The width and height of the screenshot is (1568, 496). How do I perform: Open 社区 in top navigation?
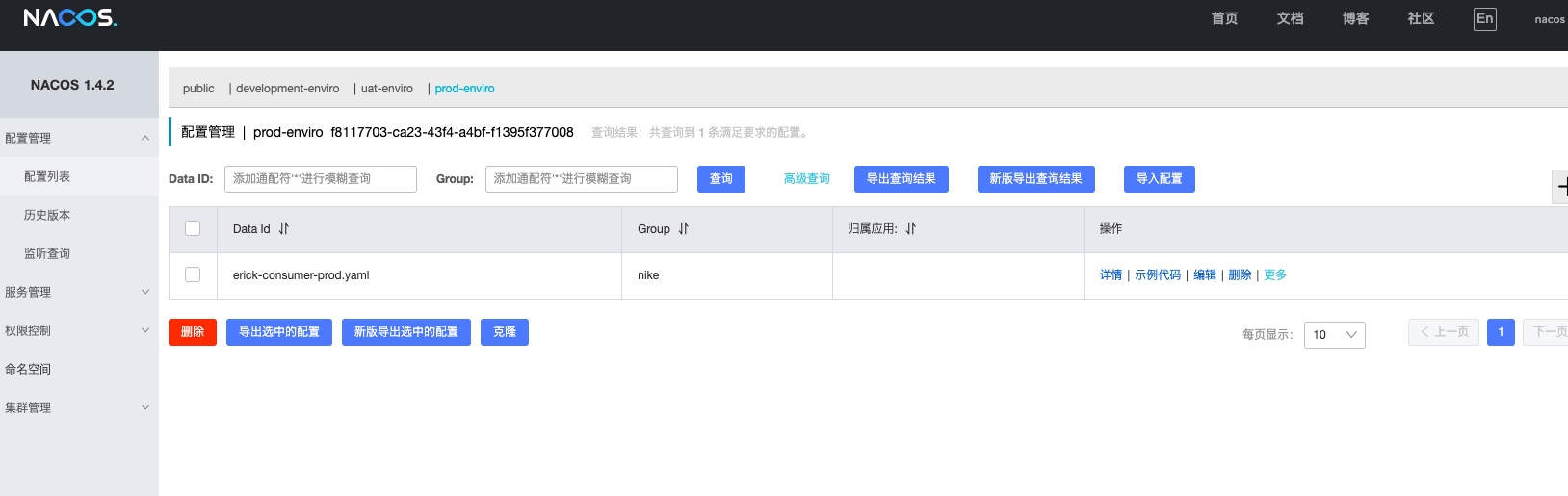[x=1421, y=18]
